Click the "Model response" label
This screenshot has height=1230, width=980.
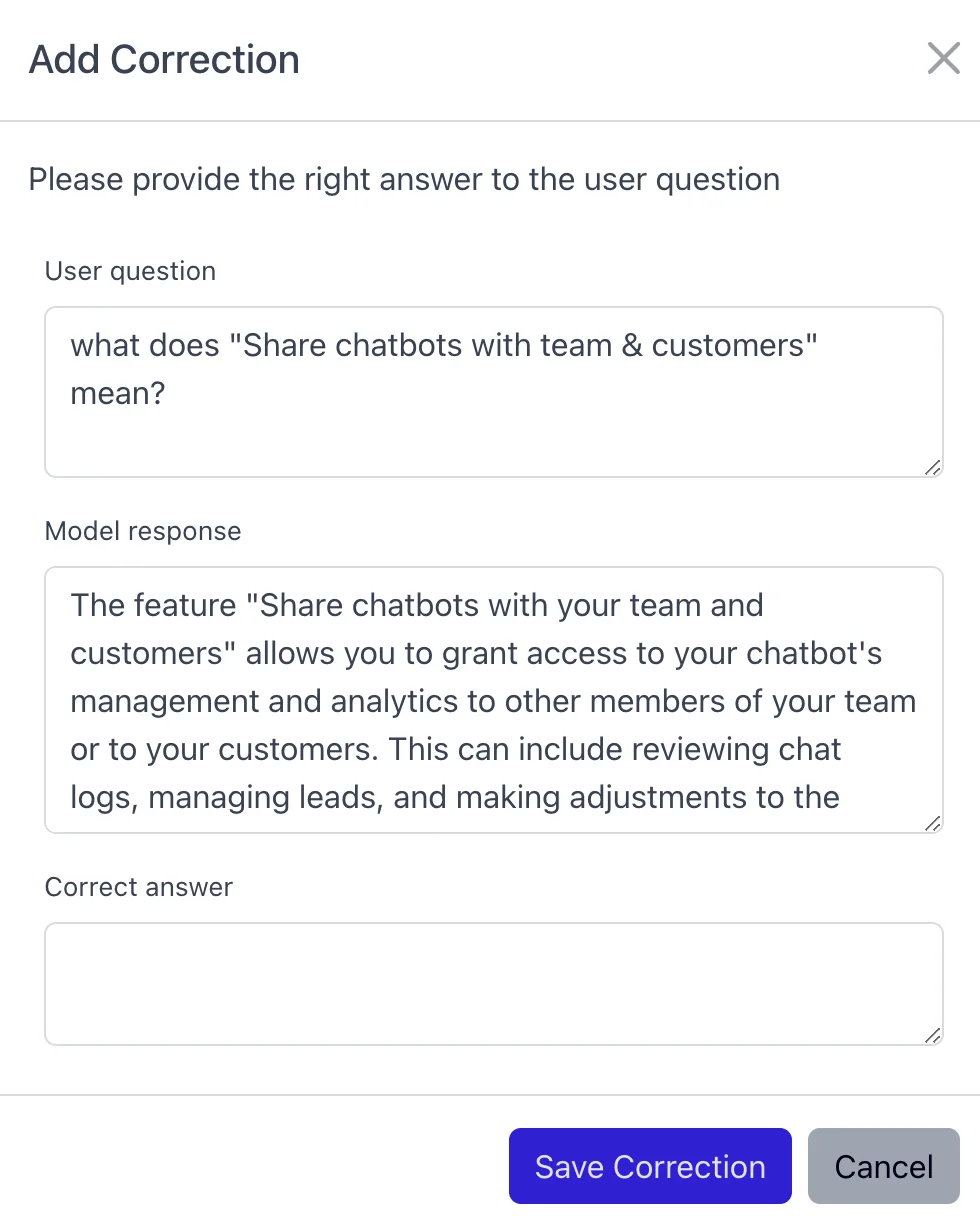pyautogui.click(x=143, y=530)
